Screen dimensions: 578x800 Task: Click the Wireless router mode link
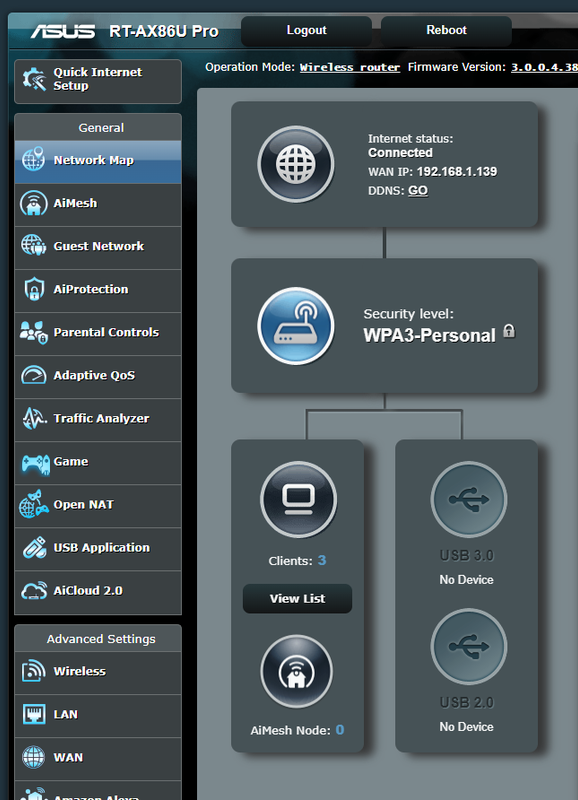[x=350, y=67]
